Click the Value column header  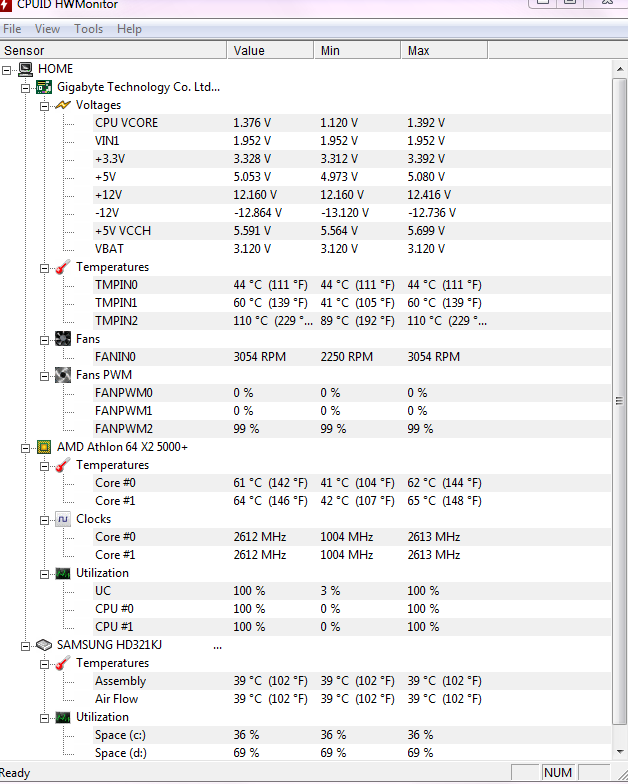[x=270, y=50]
